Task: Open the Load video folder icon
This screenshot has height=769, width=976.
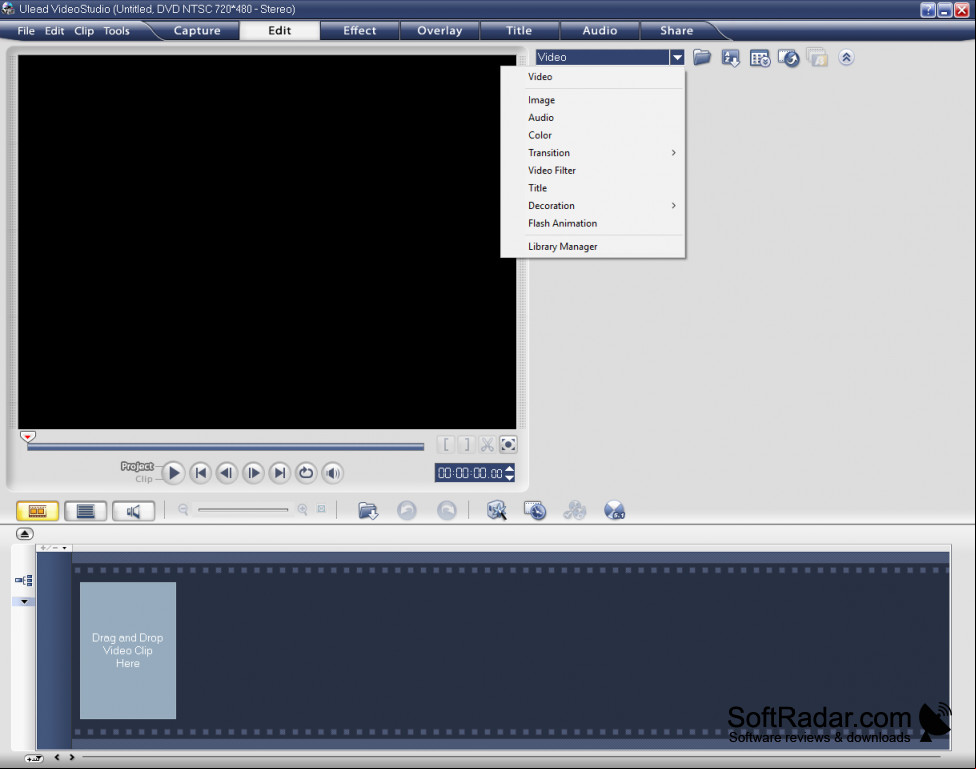Action: point(702,58)
